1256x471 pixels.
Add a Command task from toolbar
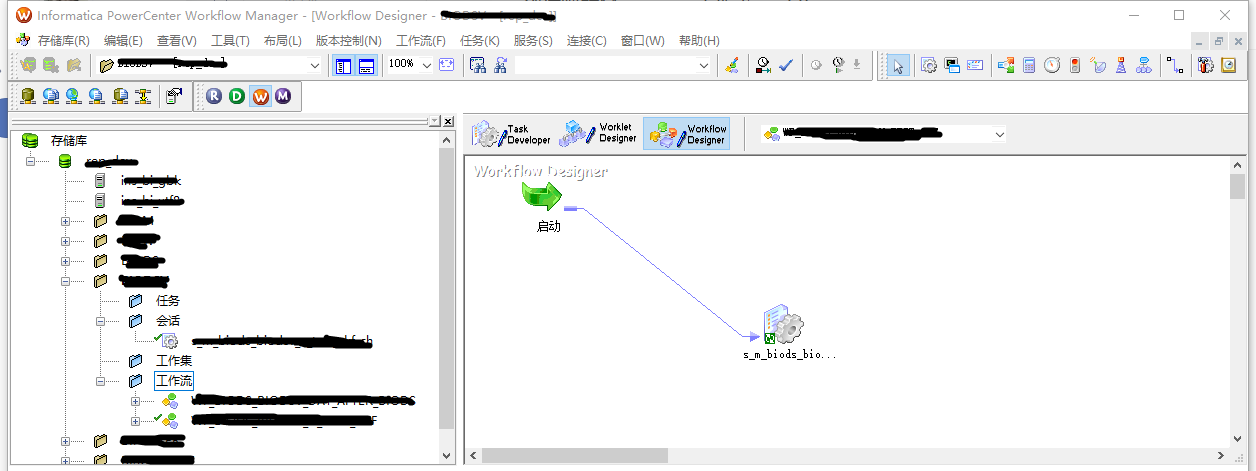point(952,65)
